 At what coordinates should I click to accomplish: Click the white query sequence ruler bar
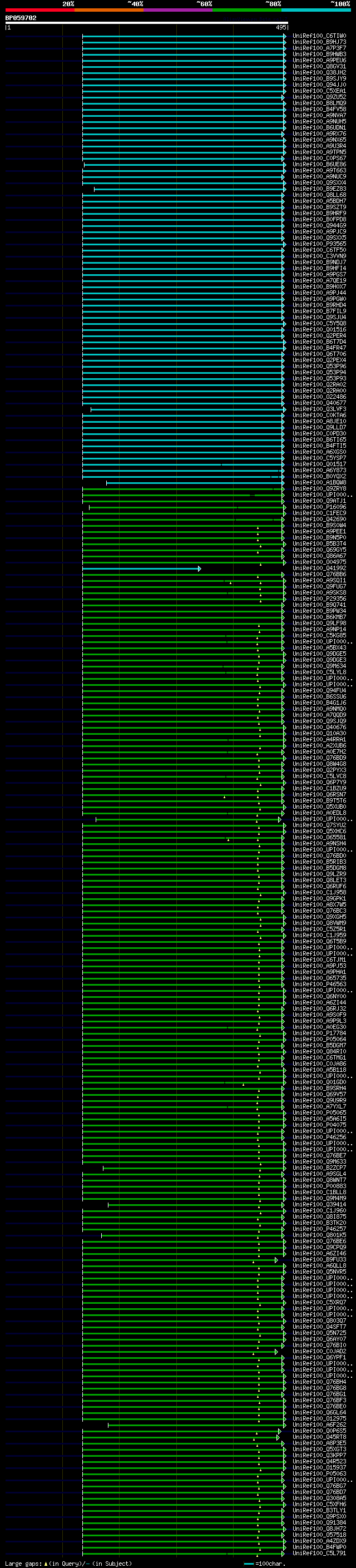click(147, 23)
